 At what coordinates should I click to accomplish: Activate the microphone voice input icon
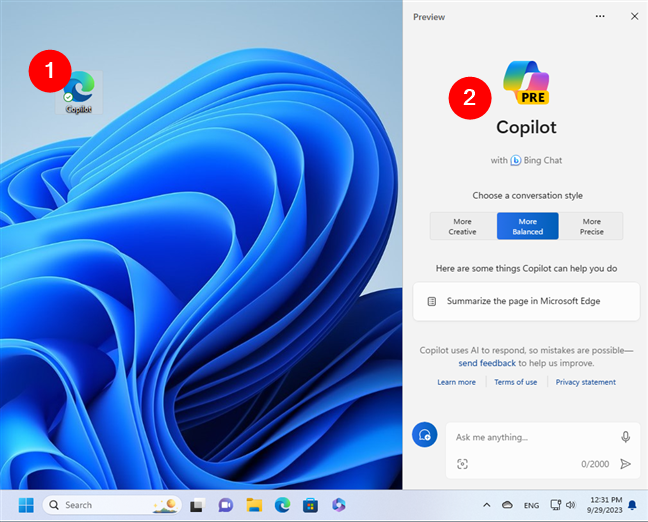pos(625,437)
